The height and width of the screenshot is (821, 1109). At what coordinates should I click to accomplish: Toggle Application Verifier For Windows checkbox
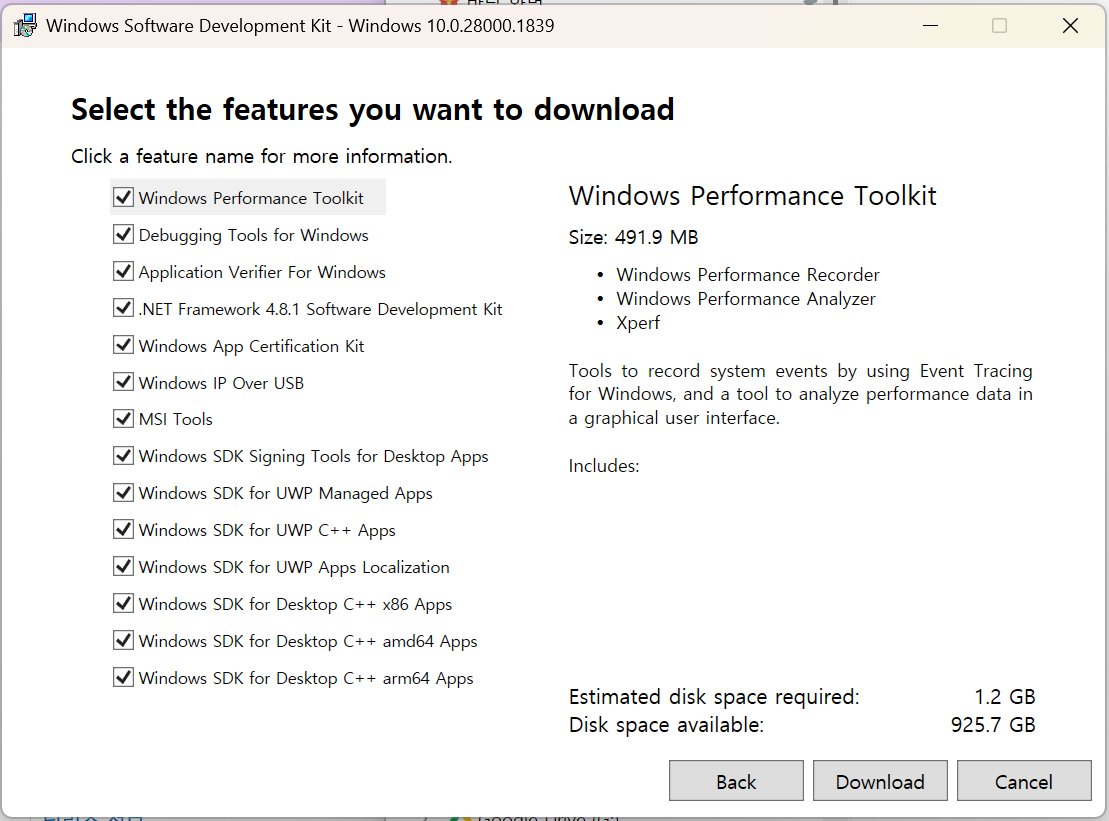(x=124, y=272)
